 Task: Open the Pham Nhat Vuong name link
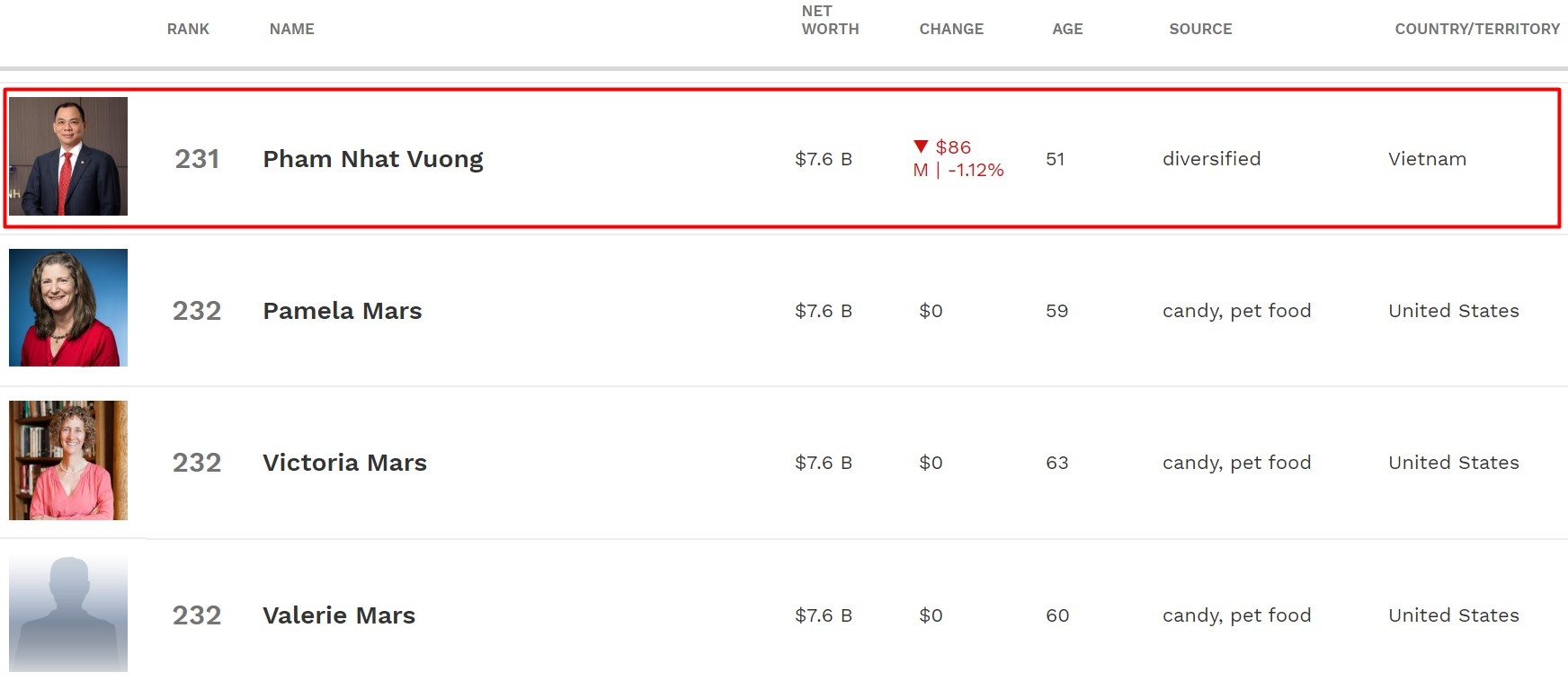pyautogui.click(x=372, y=159)
